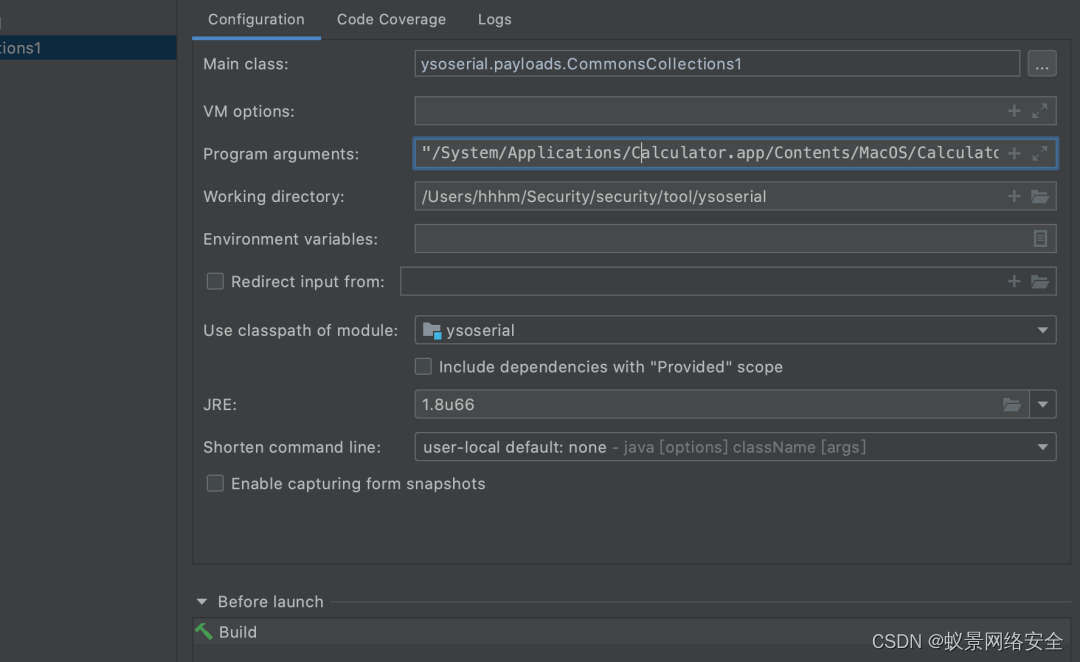Check Enable capturing form snapshots
This screenshot has width=1080, height=662.
[215, 484]
